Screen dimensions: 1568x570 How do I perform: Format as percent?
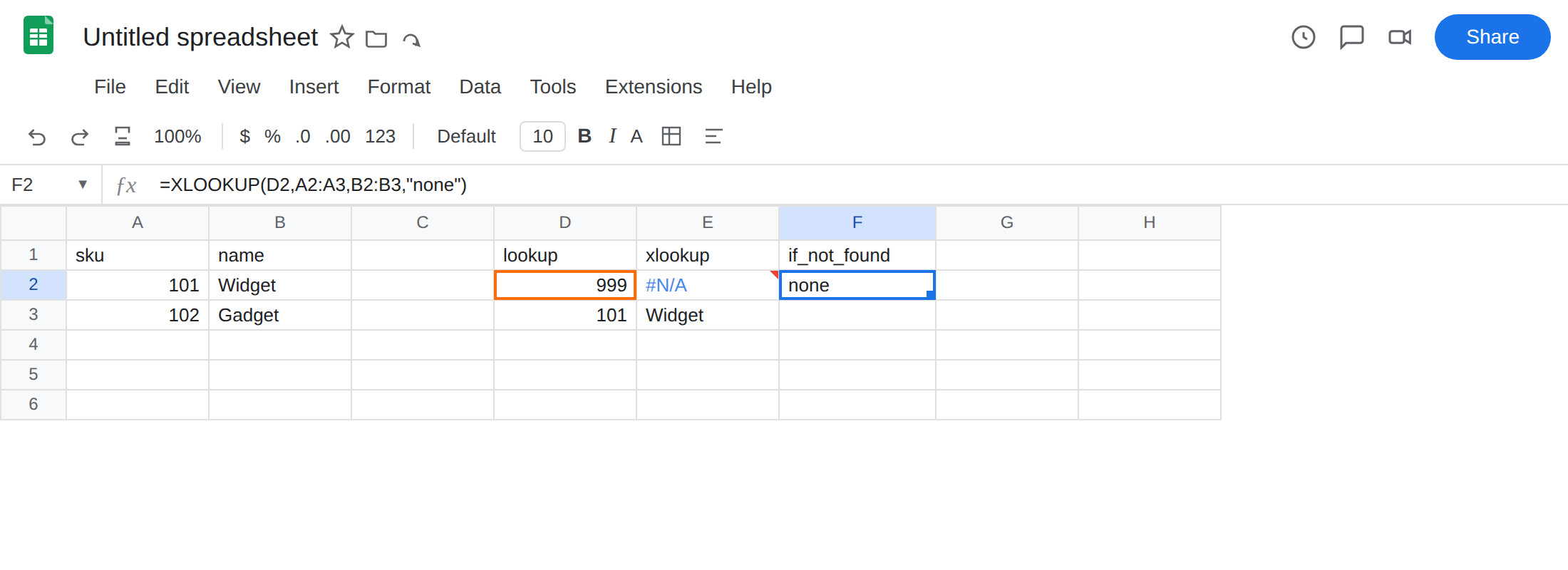pos(272,136)
